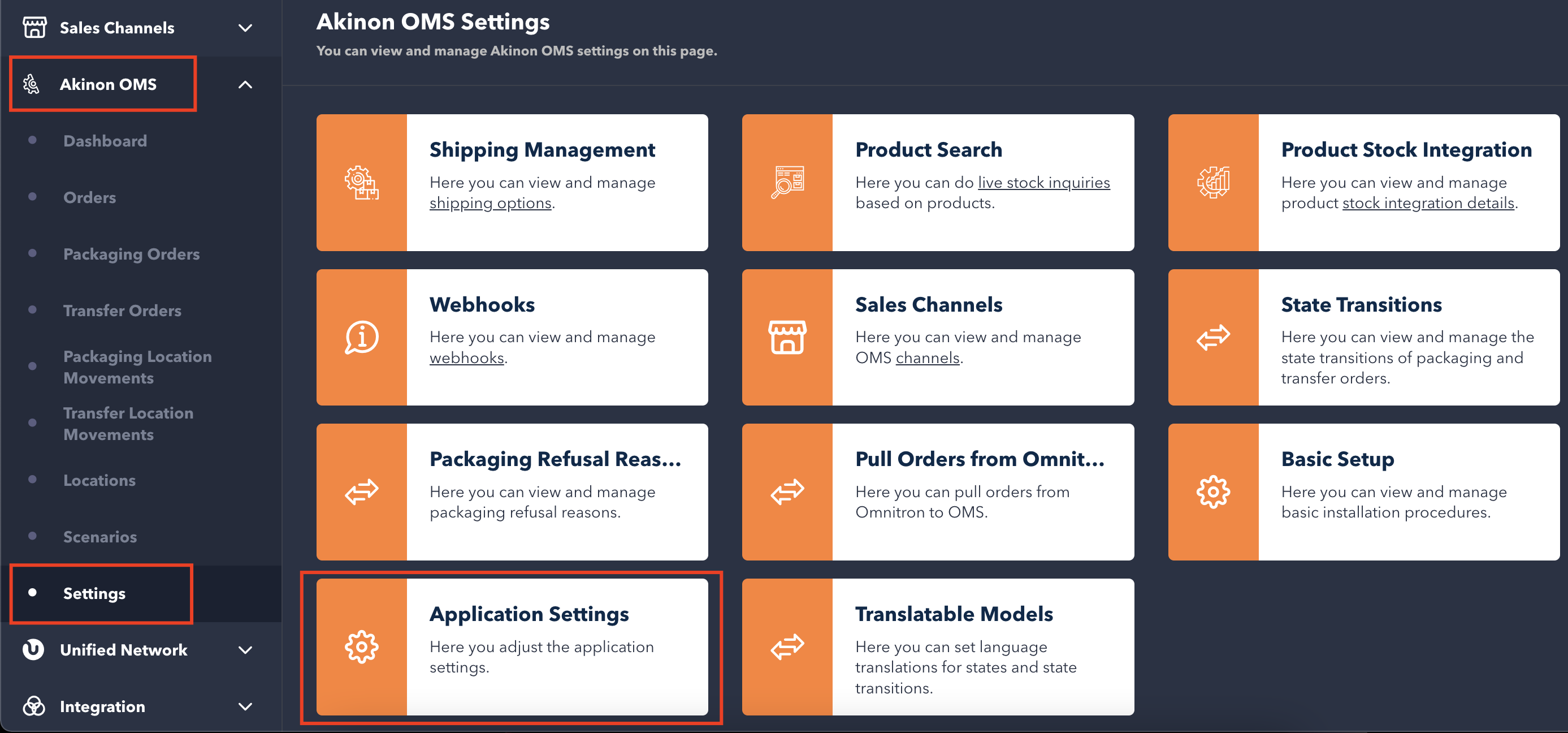
Task: Collapse the Akinon OMS sidebar section
Action: pyautogui.click(x=245, y=85)
